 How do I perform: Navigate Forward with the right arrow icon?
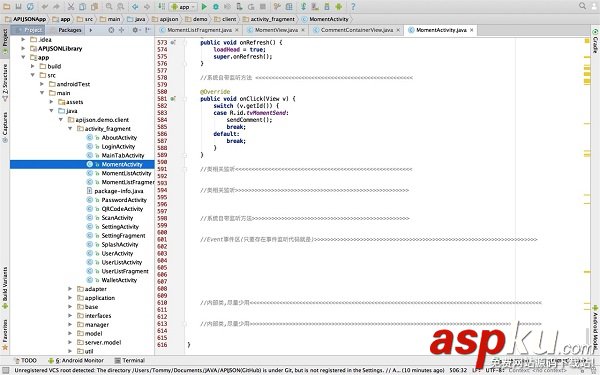tap(147, 7)
